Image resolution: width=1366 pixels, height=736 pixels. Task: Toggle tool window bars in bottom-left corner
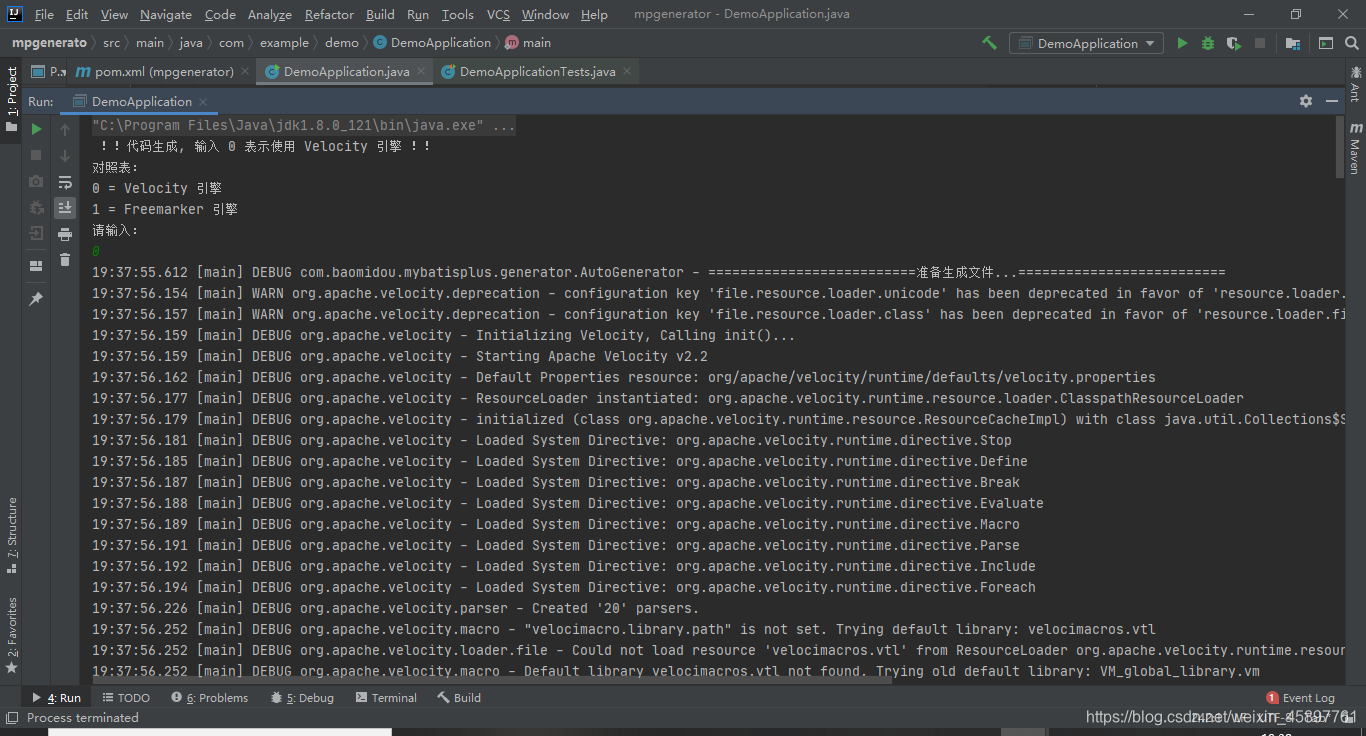pyautogui.click(x=12, y=718)
